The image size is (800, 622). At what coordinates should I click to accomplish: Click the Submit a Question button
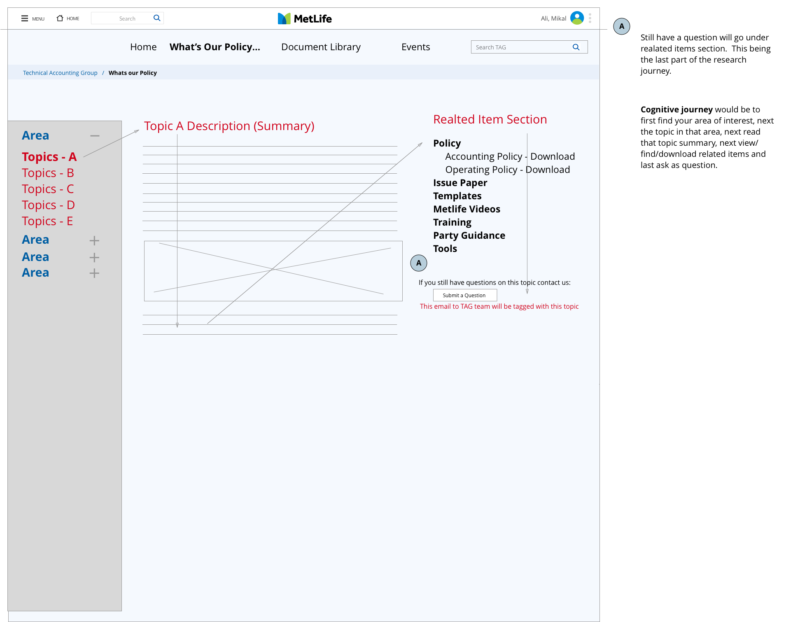click(465, 295)
